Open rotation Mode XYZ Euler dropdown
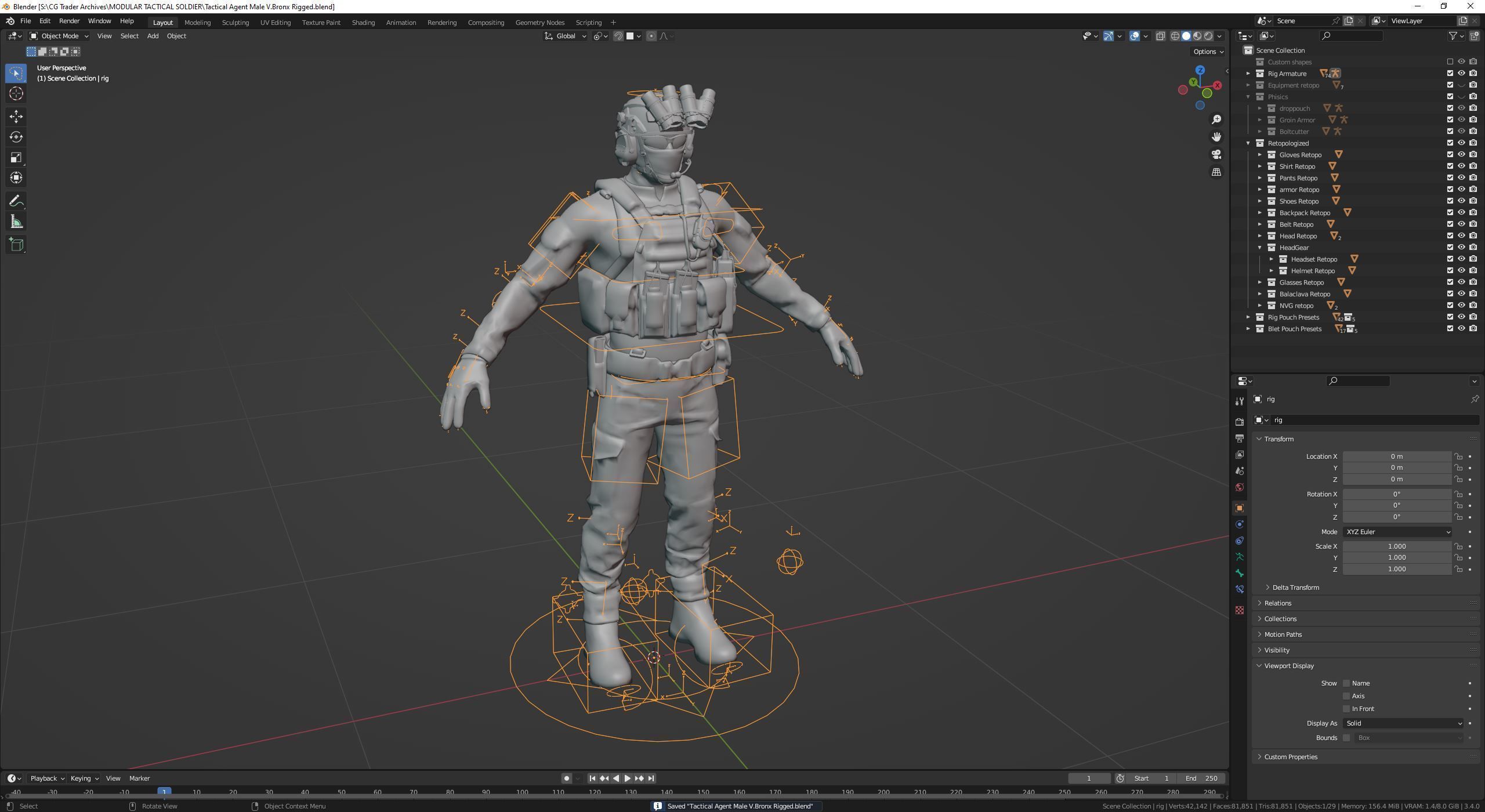Screen dimensions: 1485x812 tap(1397, 532)
